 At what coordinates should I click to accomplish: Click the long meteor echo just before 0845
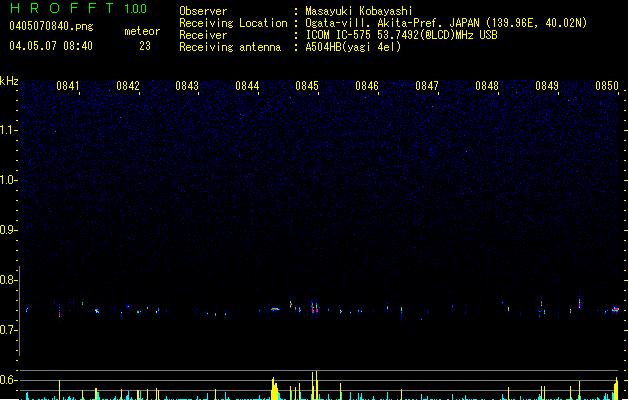275,309
